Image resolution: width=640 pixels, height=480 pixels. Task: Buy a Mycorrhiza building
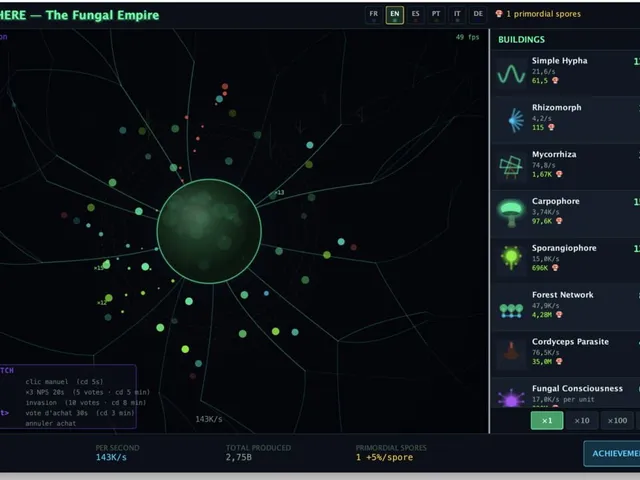[566, 167]
